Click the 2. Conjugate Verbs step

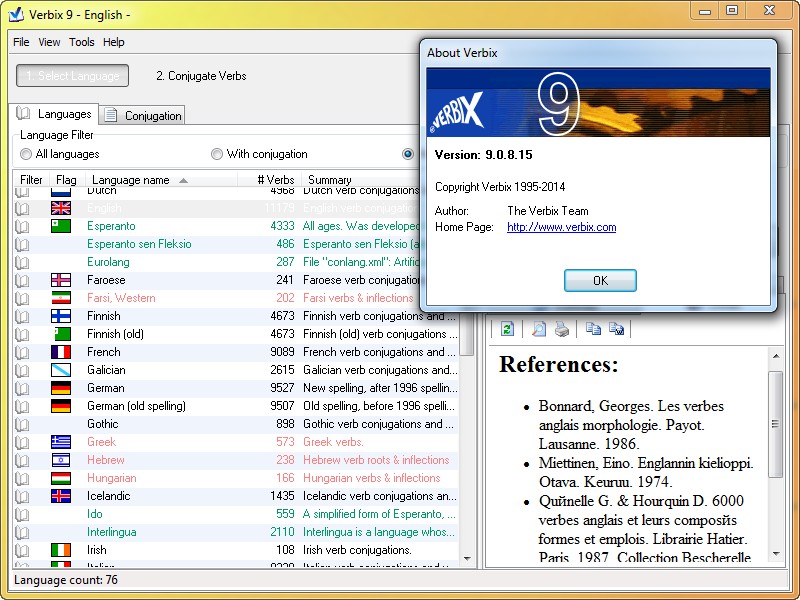point(201,76)
